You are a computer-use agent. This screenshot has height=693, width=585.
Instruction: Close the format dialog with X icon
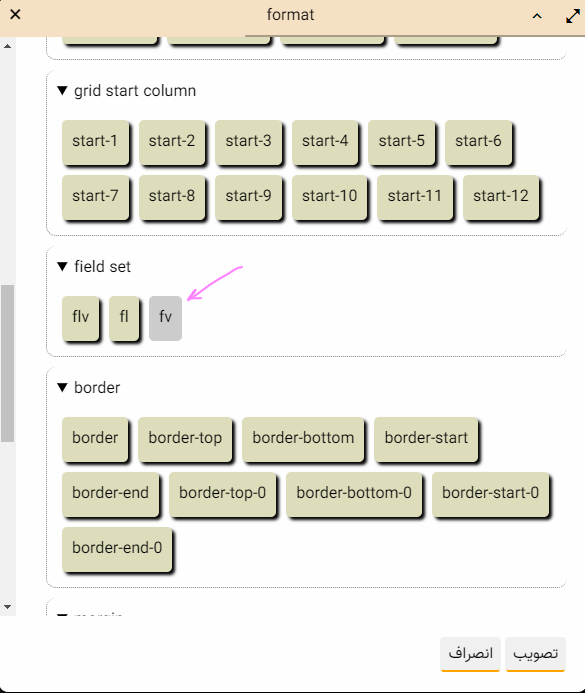click(15, 15)
